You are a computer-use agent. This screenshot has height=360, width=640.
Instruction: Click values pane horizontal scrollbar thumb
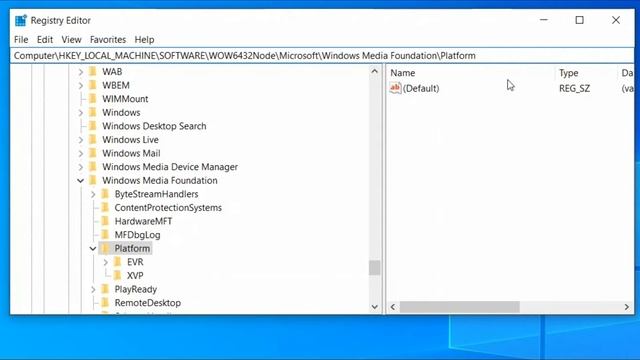coord(460,307)
